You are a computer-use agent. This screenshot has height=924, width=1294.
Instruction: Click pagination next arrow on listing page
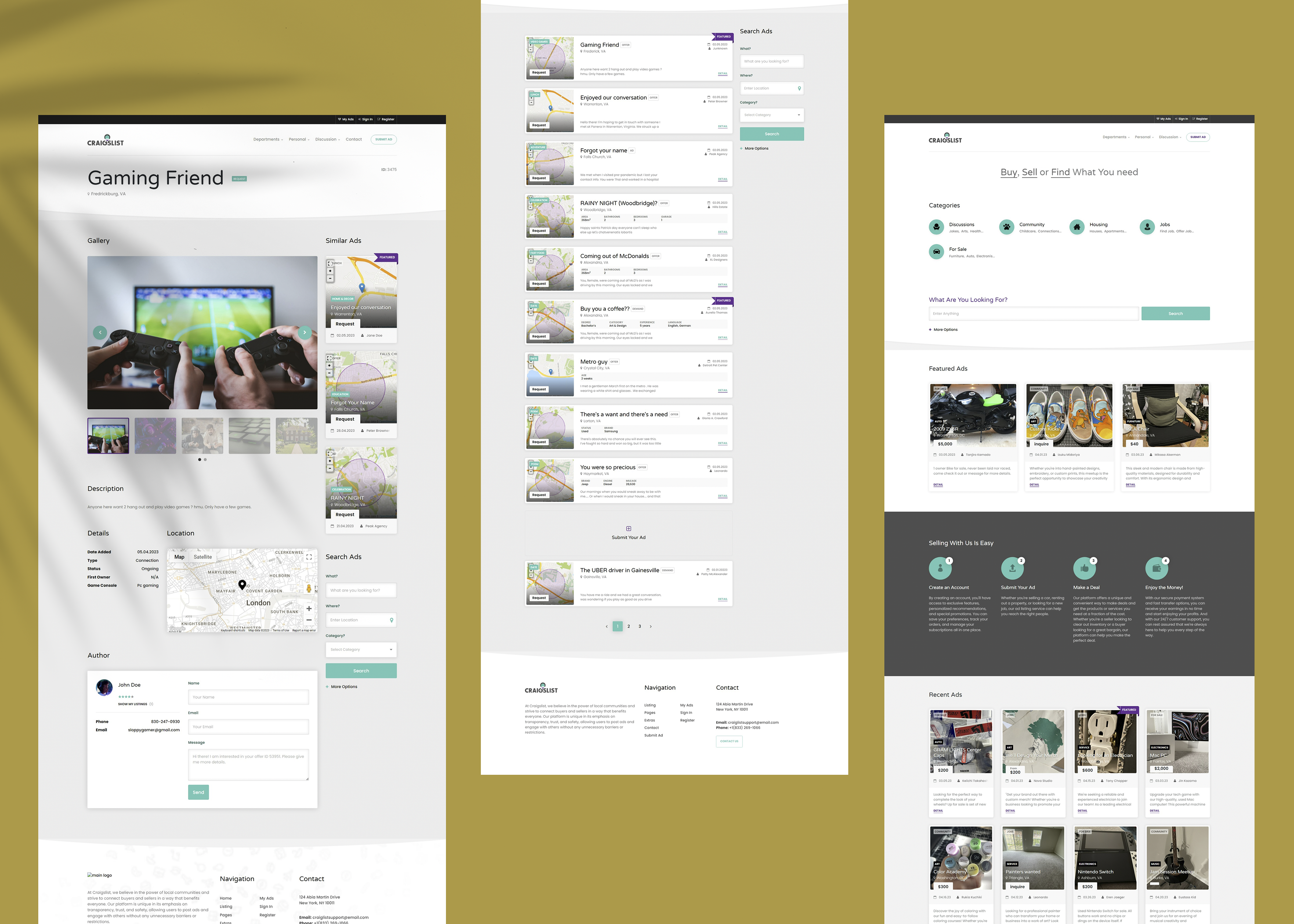coord(651,626)
